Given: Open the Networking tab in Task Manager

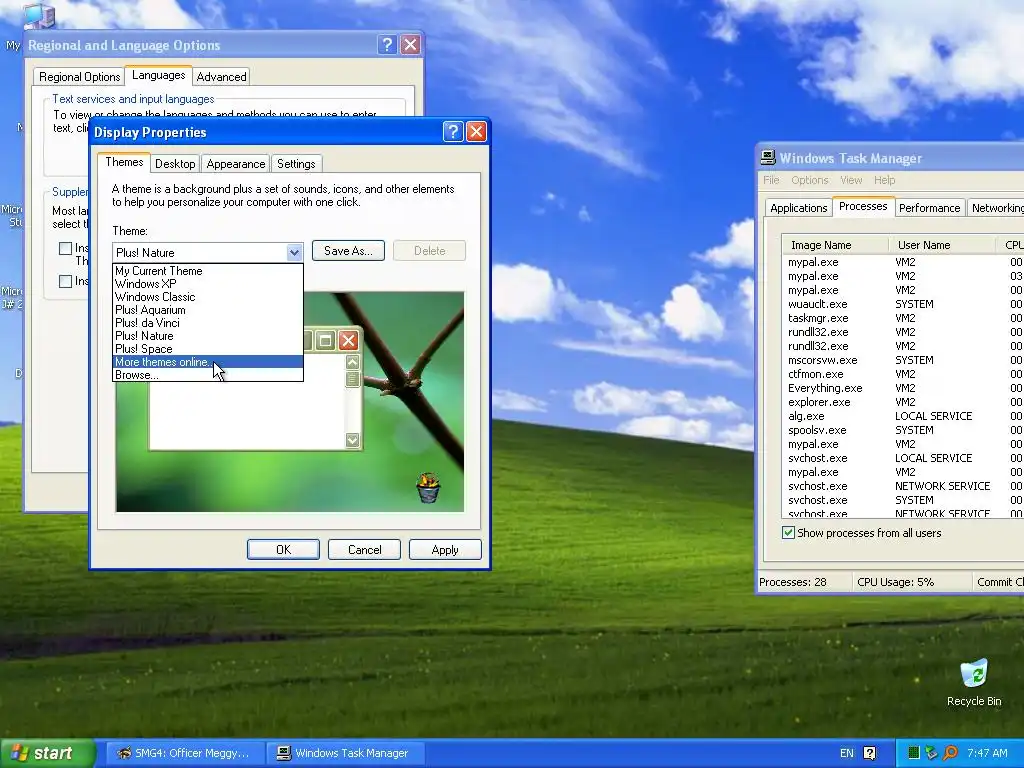Looking at the screenshot, I should (997, 208).
